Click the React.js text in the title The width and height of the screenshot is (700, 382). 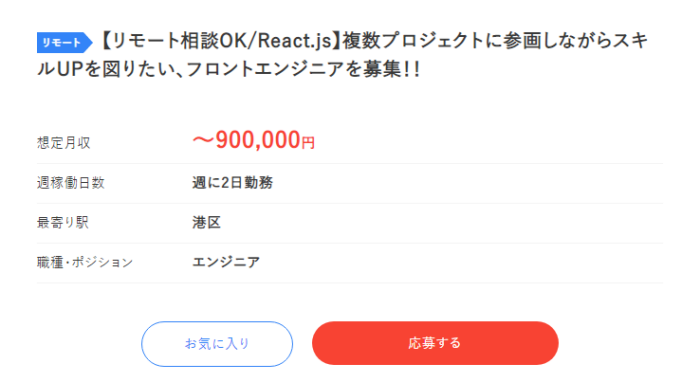pyautogui.click(x=295, y=41)
